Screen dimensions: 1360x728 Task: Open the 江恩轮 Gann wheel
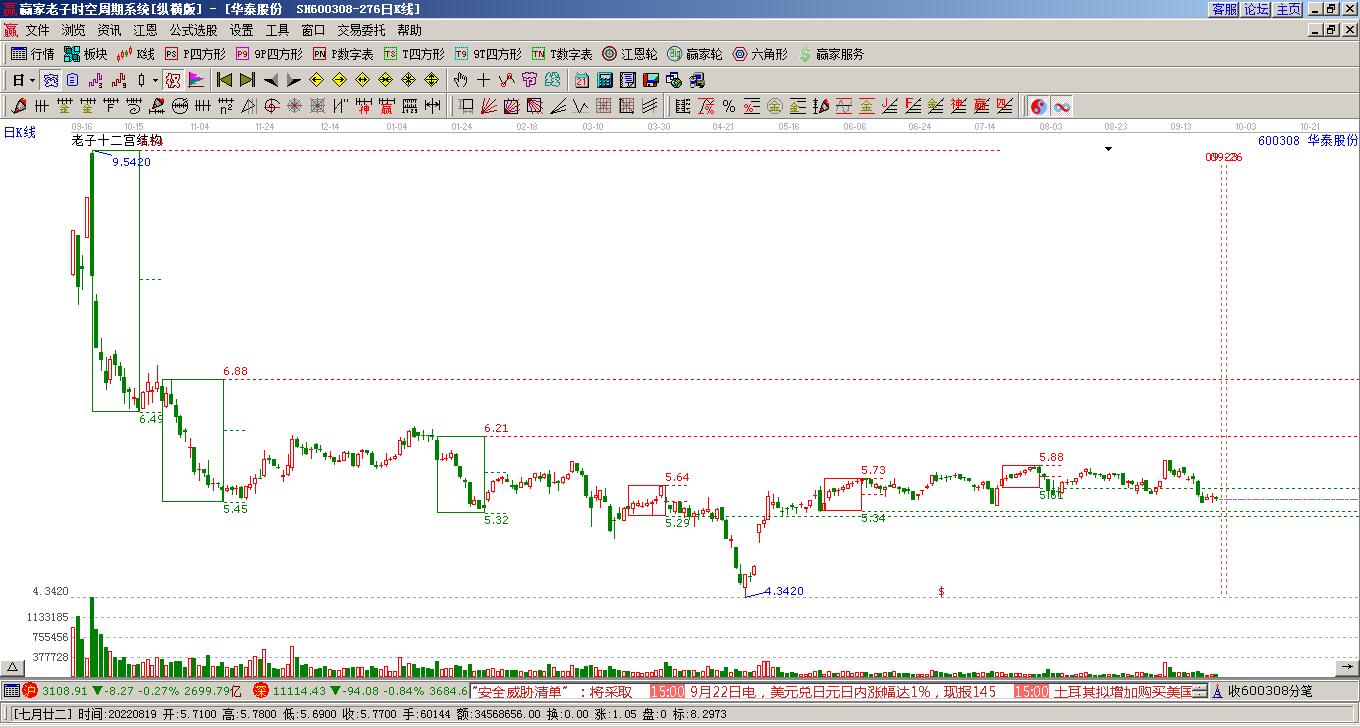pos(630,54)
